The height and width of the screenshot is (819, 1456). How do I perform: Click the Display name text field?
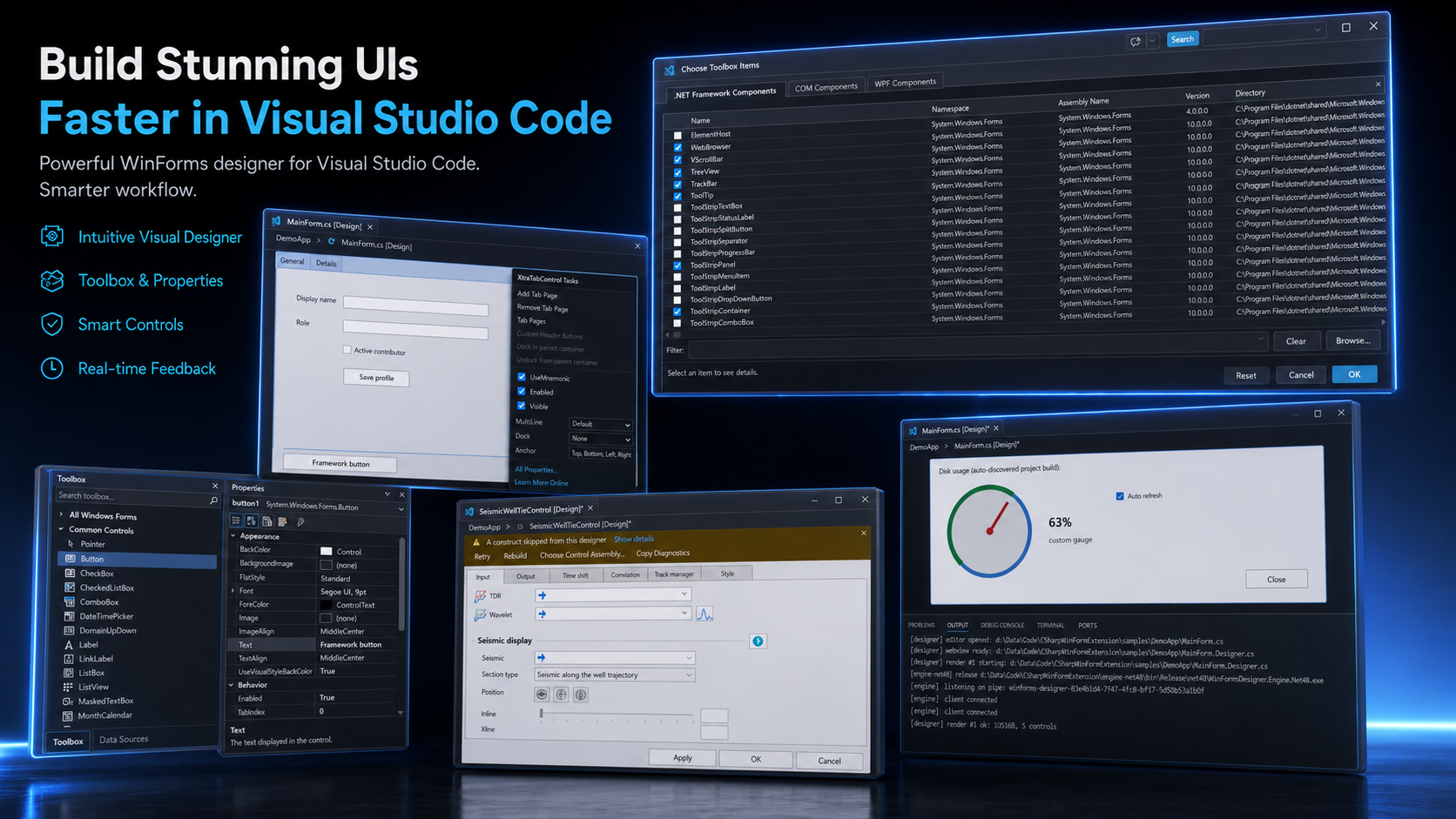coord(415,305)
